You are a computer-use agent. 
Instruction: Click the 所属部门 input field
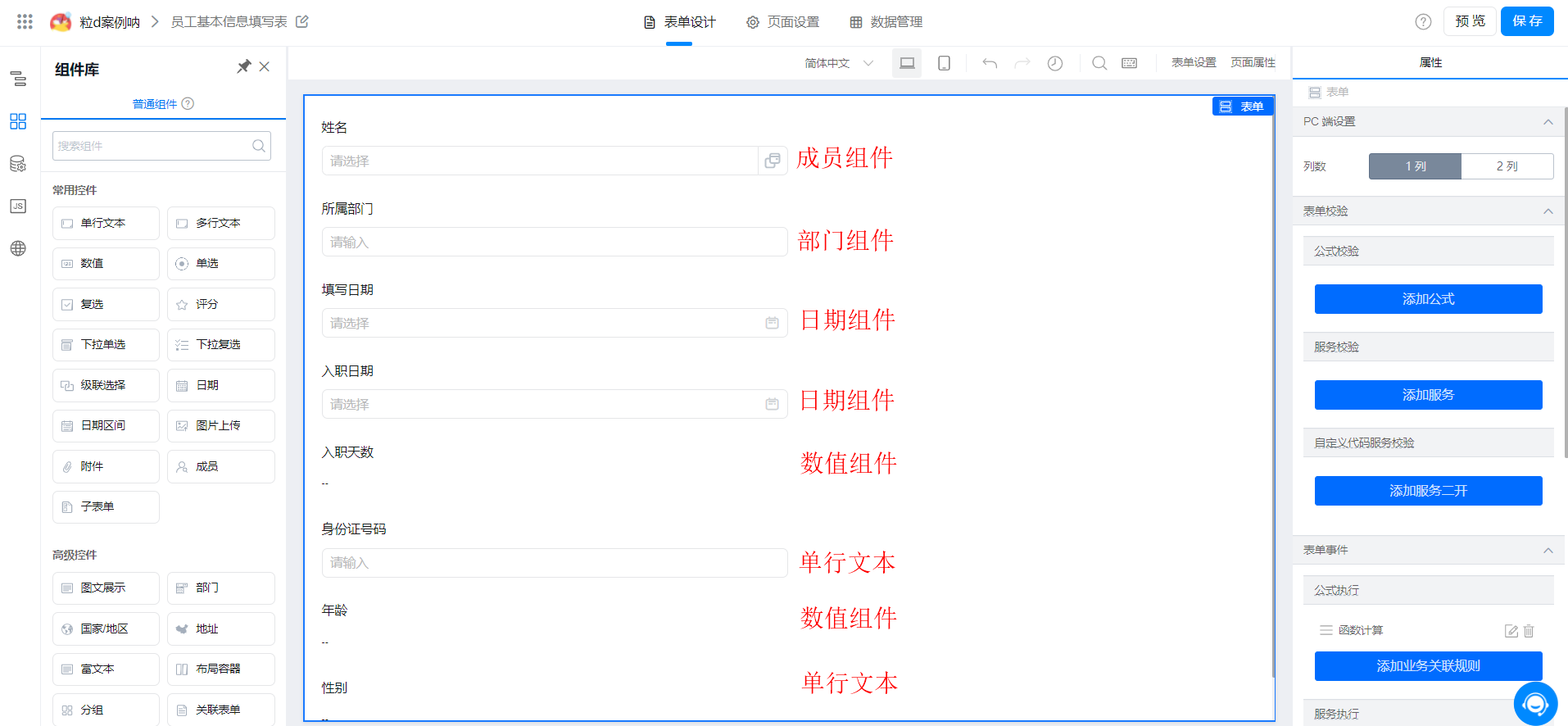click(x=555, y=242)
